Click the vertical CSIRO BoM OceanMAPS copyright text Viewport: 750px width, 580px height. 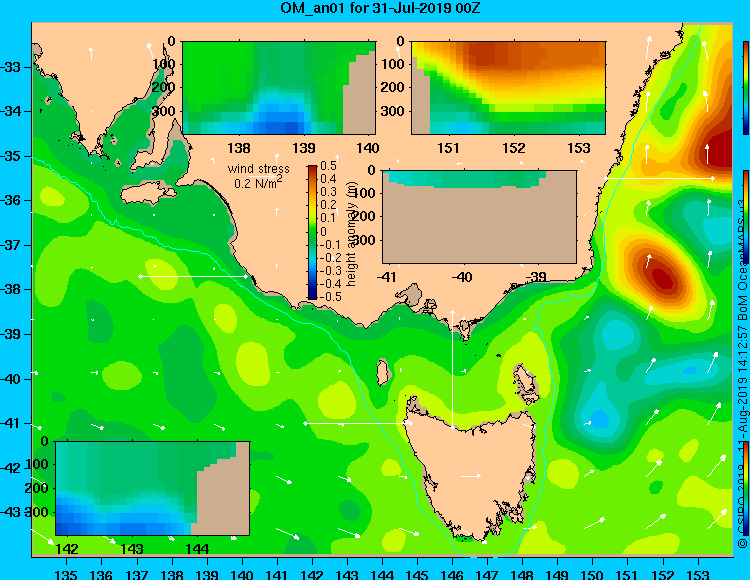(743, 373)
